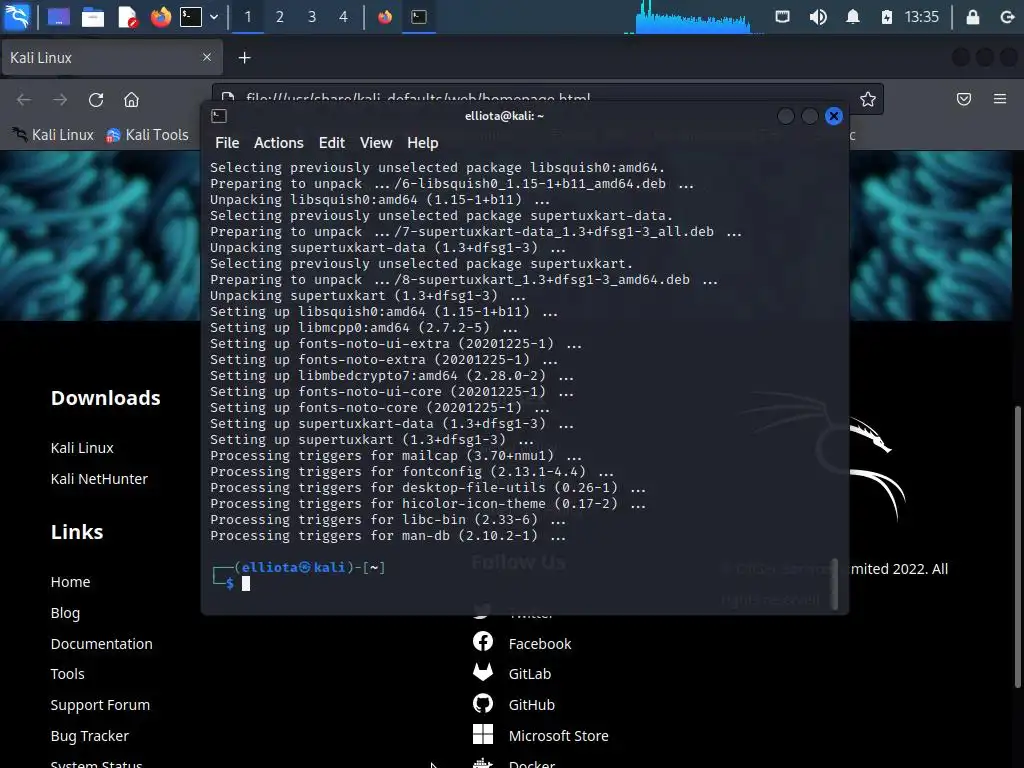Image resolution: width=1024 pixels, height=768 pixels.
Task: Open the Microsoft Store link
Action: pos(558,736)
